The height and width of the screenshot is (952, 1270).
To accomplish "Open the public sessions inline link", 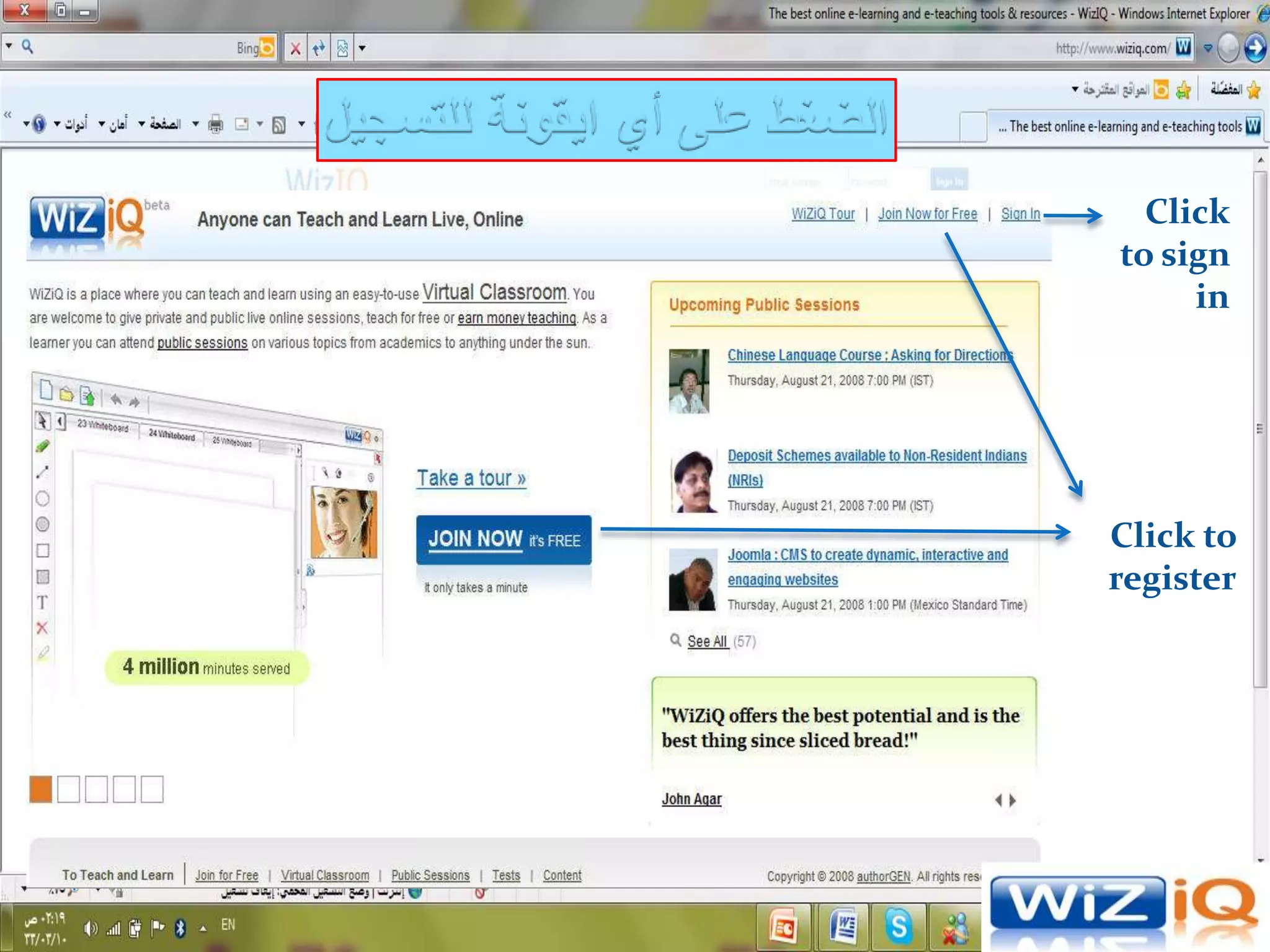I will pyautogui.click(x=202, y=343).
